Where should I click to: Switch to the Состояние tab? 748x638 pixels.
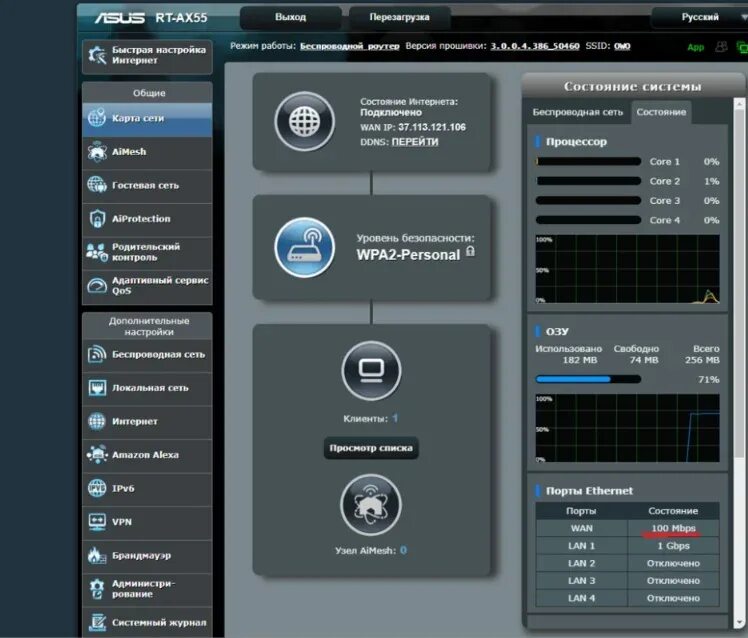click(x=661, y=112)
